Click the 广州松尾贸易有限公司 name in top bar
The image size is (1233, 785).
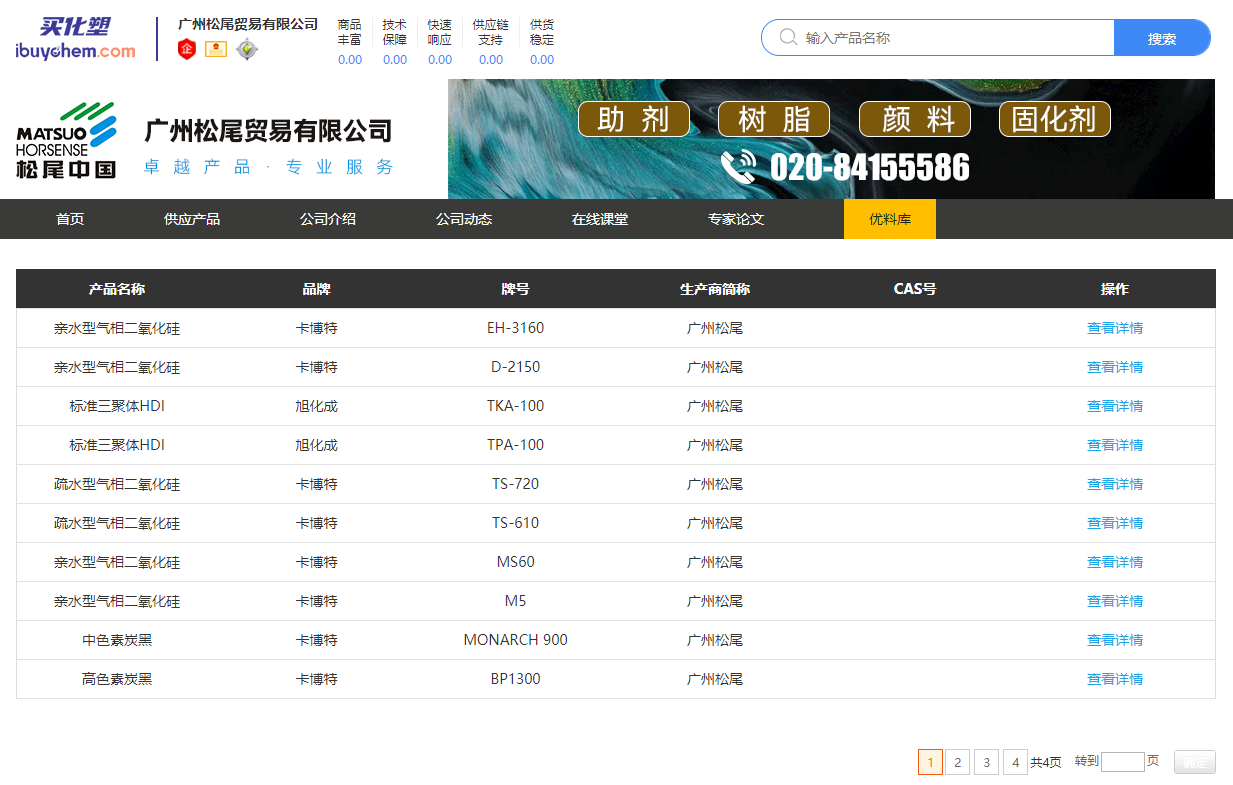tap(248, 24)
